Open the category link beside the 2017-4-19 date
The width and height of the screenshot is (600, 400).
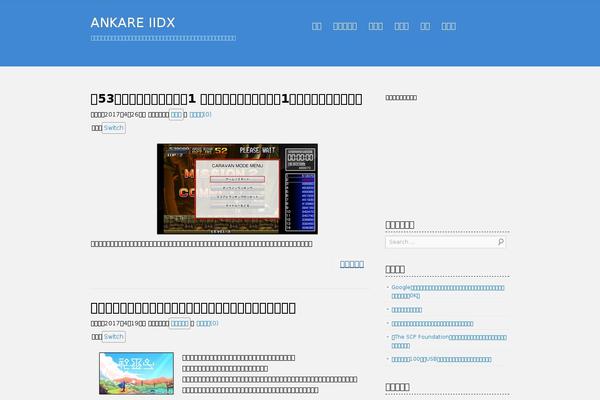click(179, 323)
